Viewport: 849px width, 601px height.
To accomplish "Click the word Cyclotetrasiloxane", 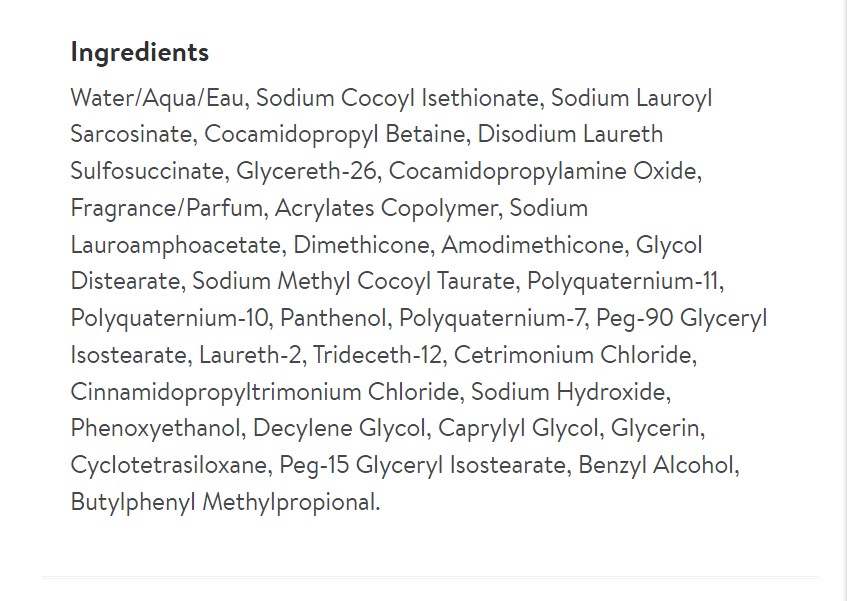I will coord(169,465).
